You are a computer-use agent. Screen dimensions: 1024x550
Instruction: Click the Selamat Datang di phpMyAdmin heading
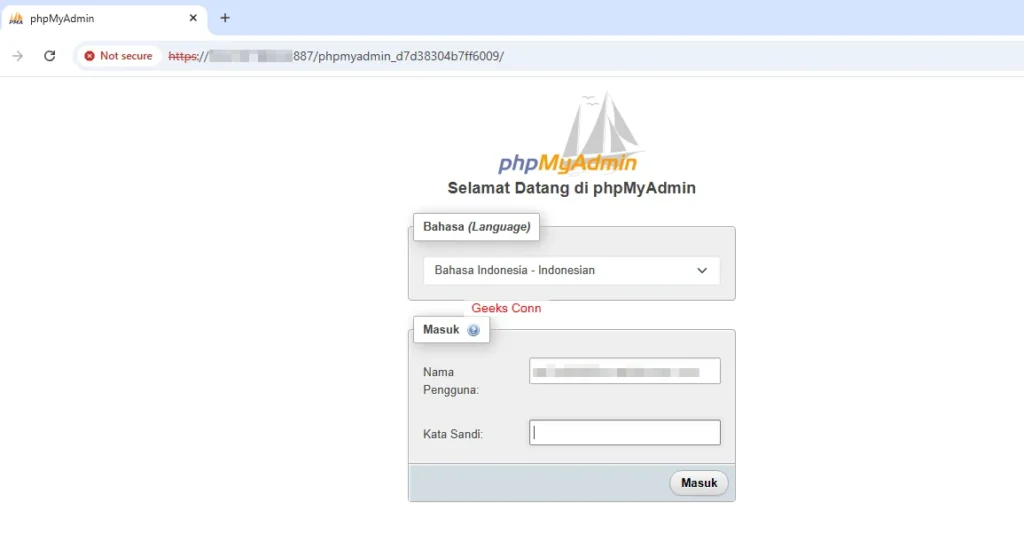coord(571,188)
